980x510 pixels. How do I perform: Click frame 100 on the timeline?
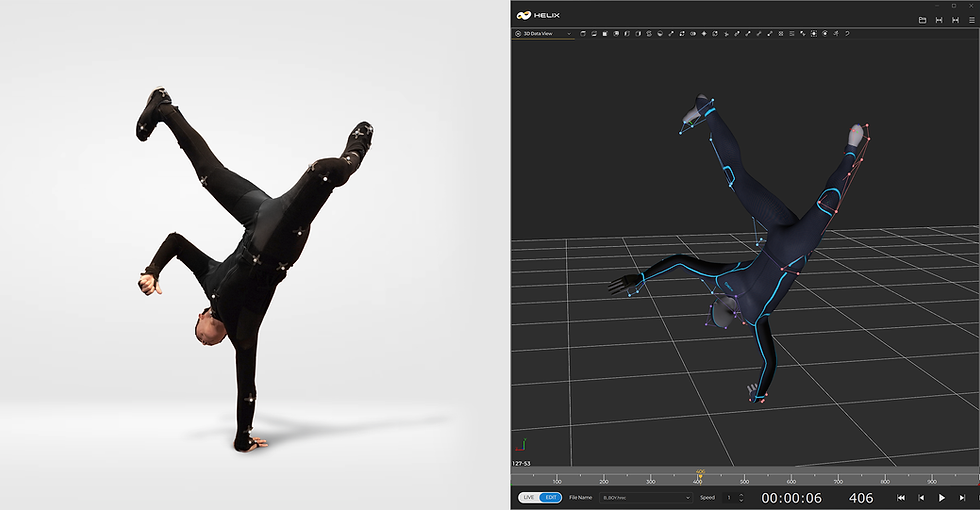[557, 481]
